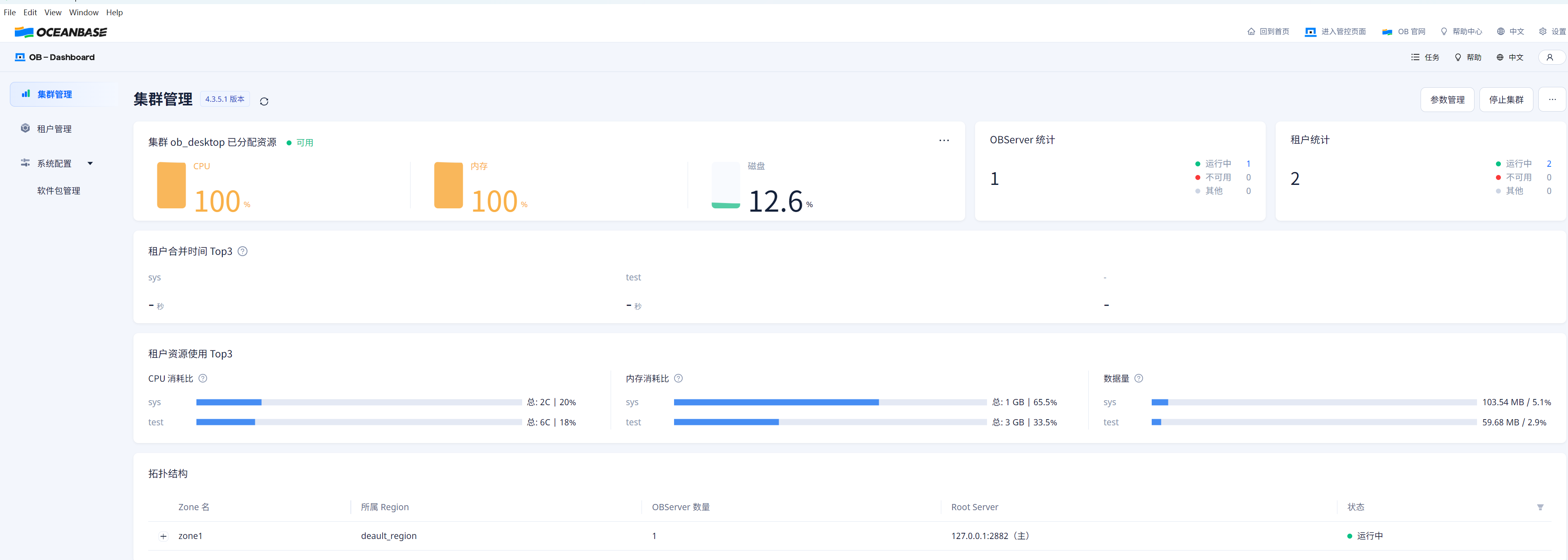Open the 任务 task list

click(x=1424, y=57)
